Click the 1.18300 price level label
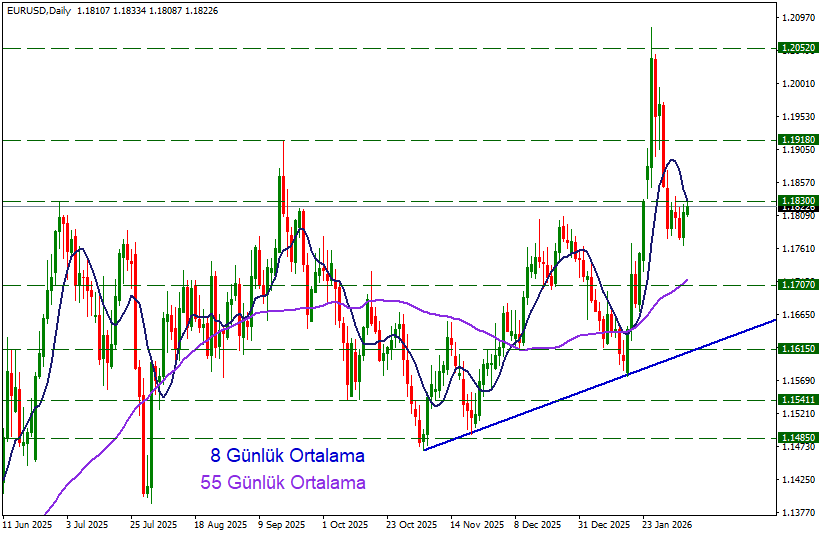The width and height of the screenshot is (822, 536). click(798, 201)
